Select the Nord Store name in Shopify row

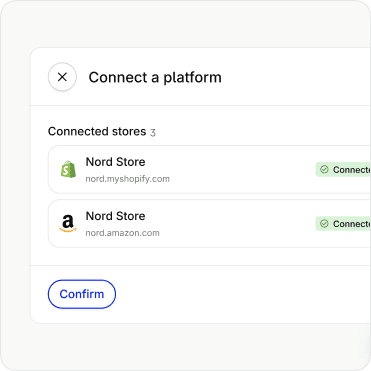[116, 162]
